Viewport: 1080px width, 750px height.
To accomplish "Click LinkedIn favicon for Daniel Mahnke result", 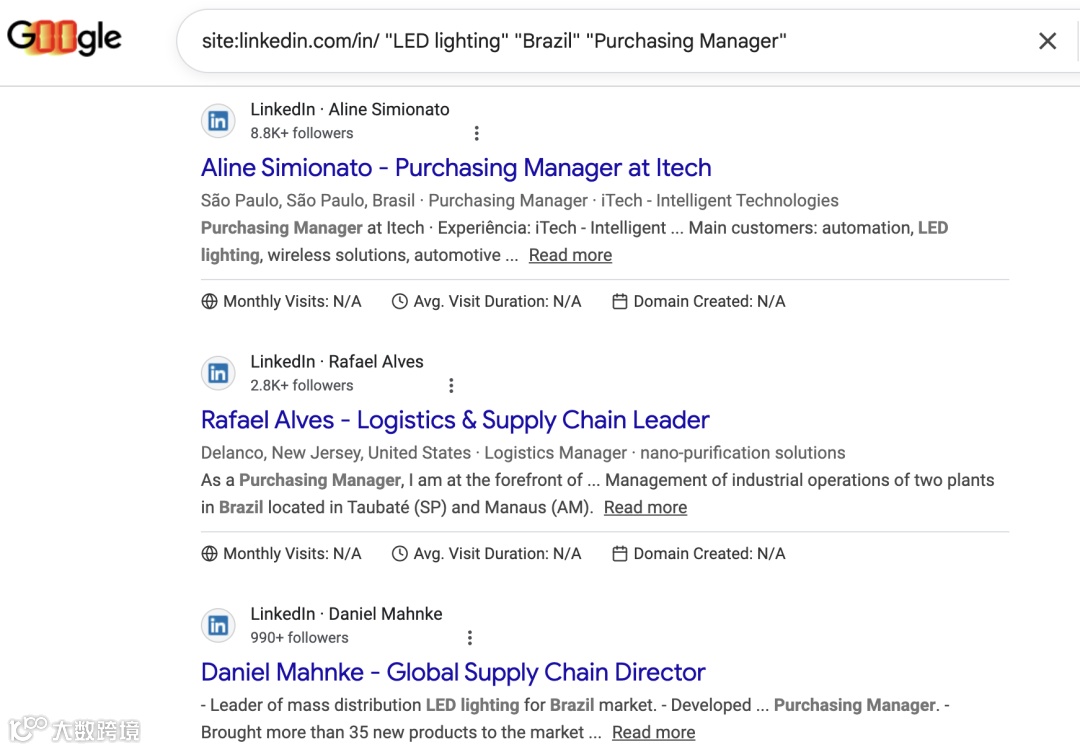I will coord(218,625).
